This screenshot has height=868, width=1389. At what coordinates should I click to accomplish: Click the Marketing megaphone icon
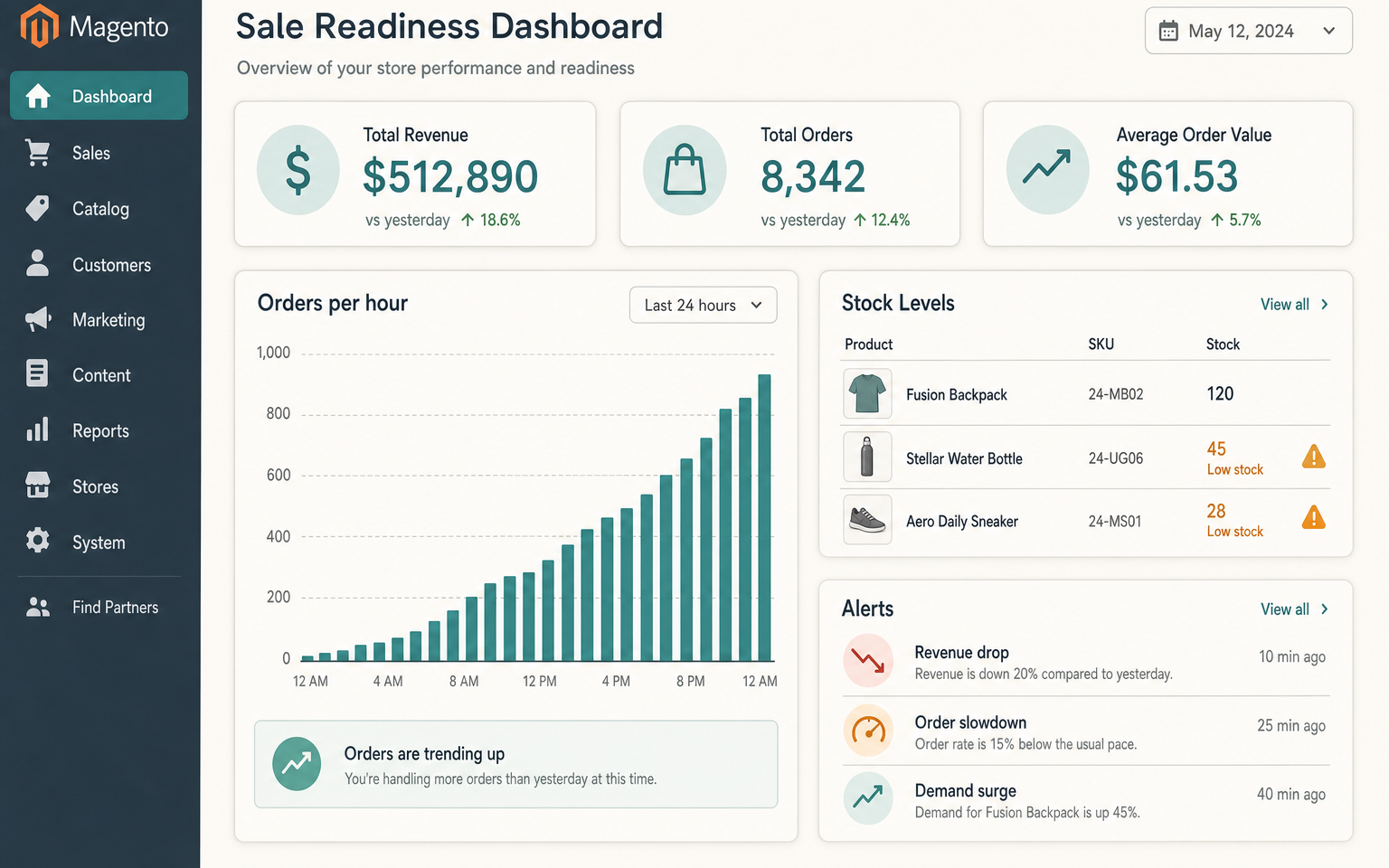[38, 319]
